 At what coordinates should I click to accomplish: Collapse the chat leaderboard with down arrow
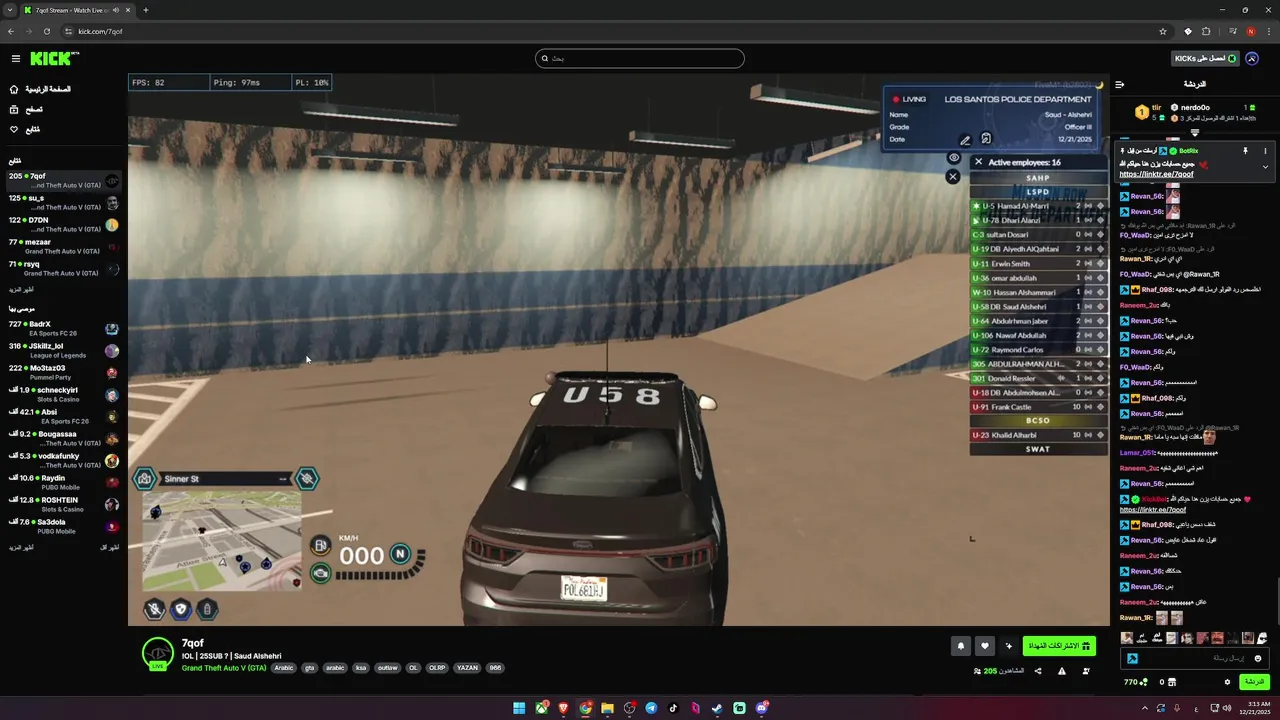click(1194, 133)
